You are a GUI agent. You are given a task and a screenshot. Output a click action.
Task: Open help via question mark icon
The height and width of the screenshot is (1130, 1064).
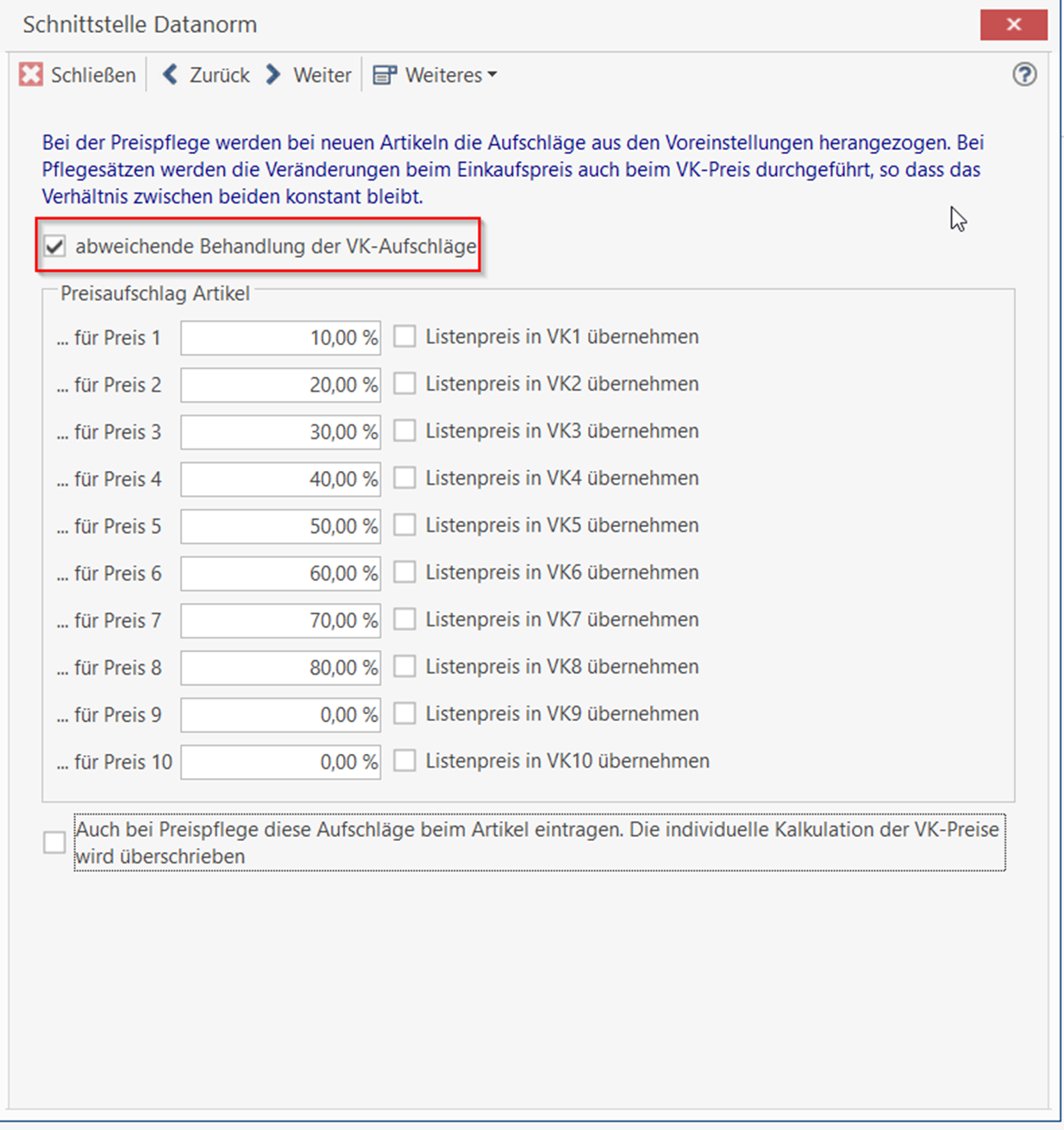(1024, 75)
